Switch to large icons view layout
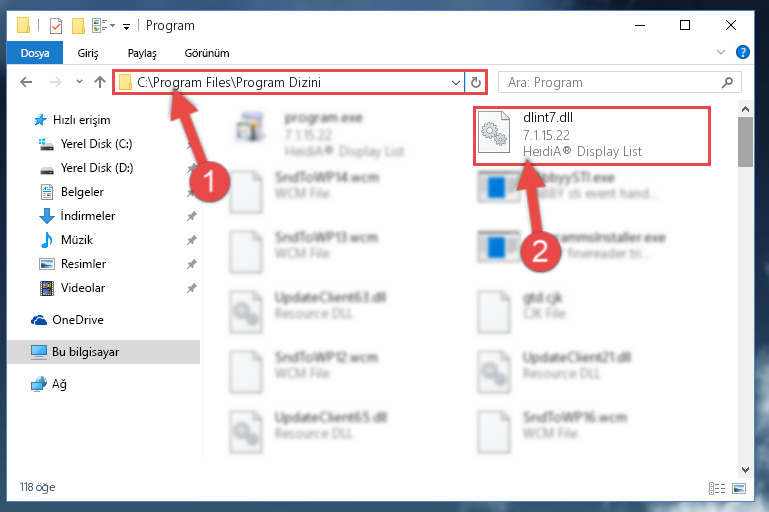Viewport: 769px width, 512px height. tap(739, 488)
